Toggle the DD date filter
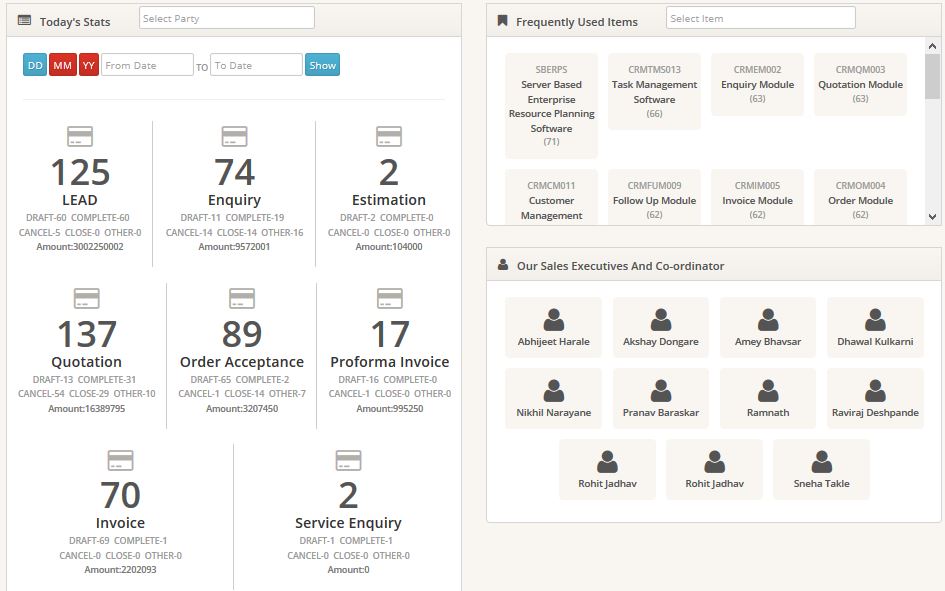 point(33,64)
